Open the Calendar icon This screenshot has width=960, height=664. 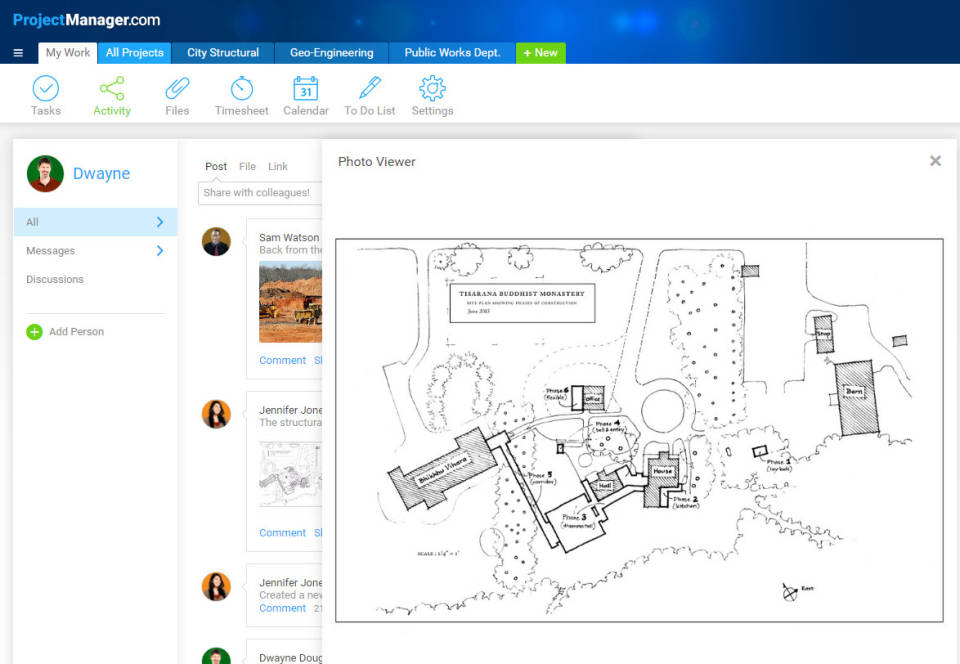point(305,89)
